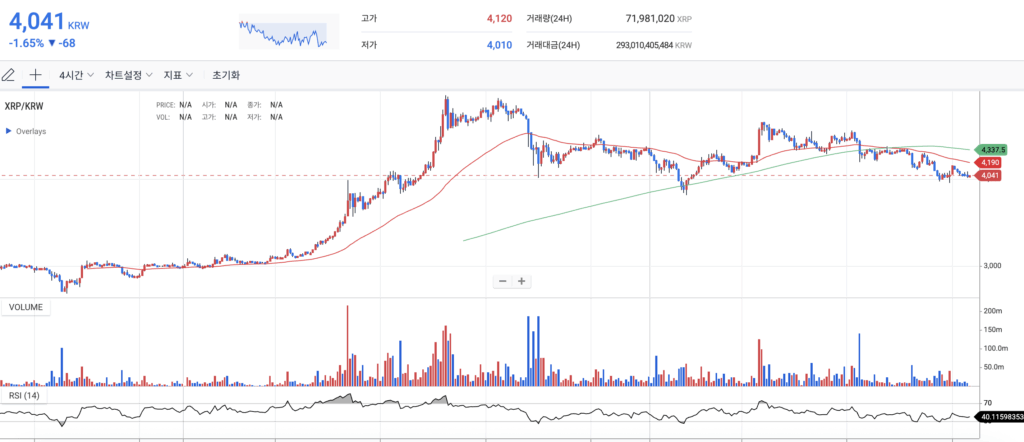The height and width of the screenshot is (442, 1024).
Task: Click the XRP/KRW symbol label
Action: 25,105
